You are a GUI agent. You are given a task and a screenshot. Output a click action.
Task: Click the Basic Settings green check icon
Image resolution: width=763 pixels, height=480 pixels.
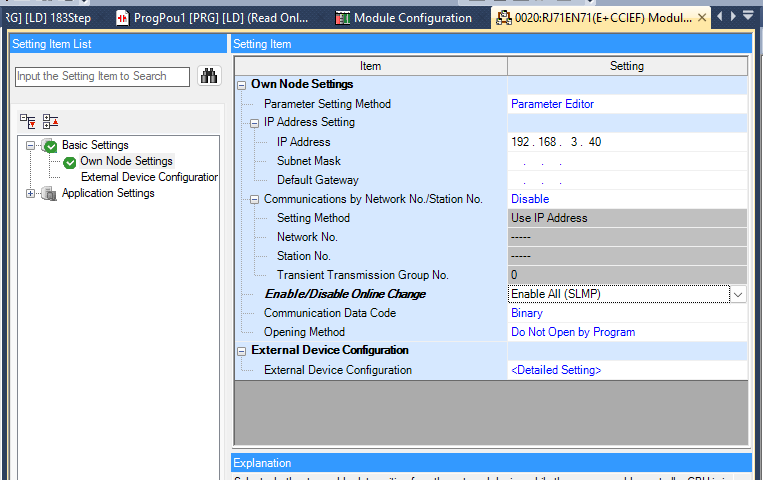coord(50,146)
